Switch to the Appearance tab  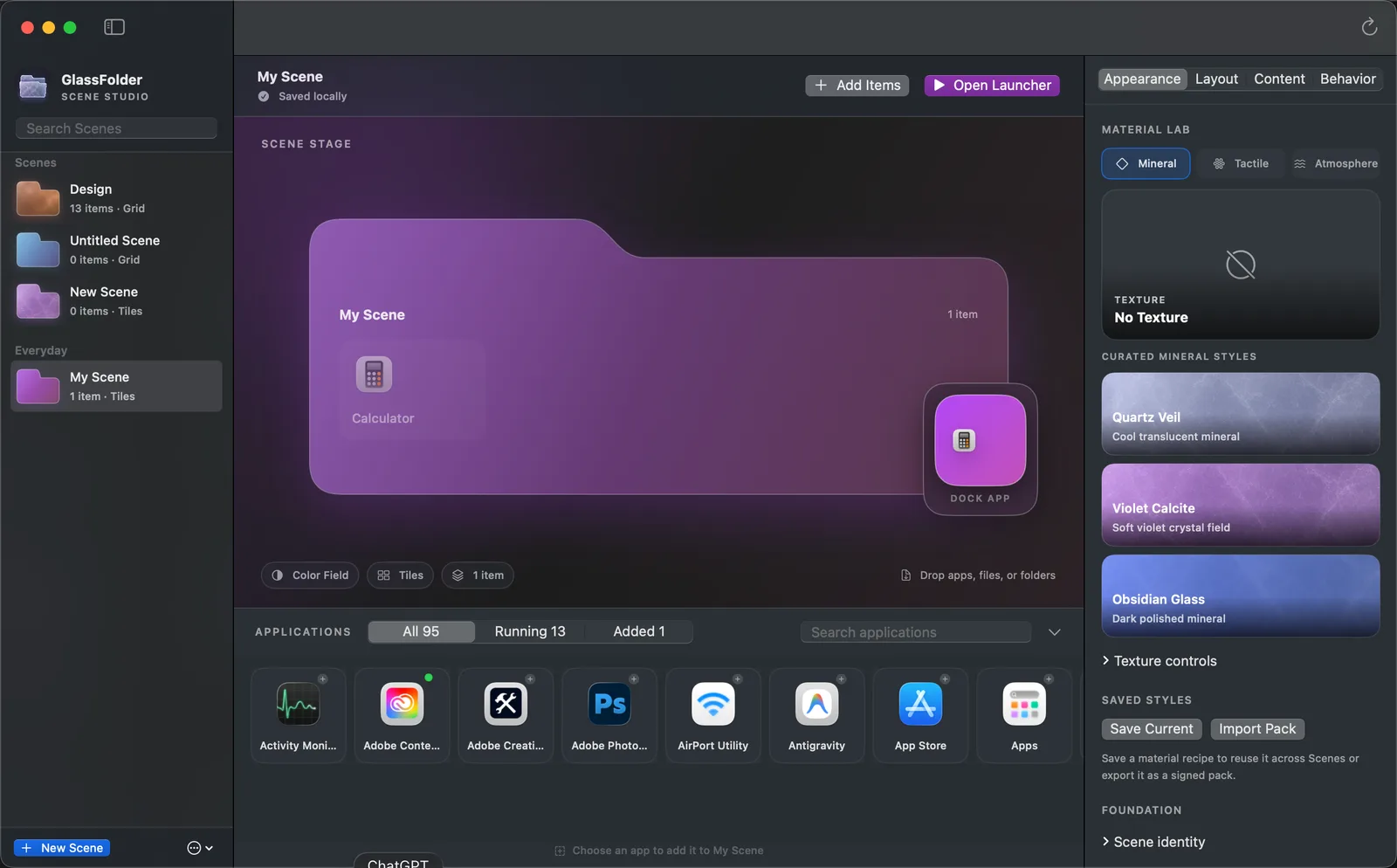click(1142, 79)
